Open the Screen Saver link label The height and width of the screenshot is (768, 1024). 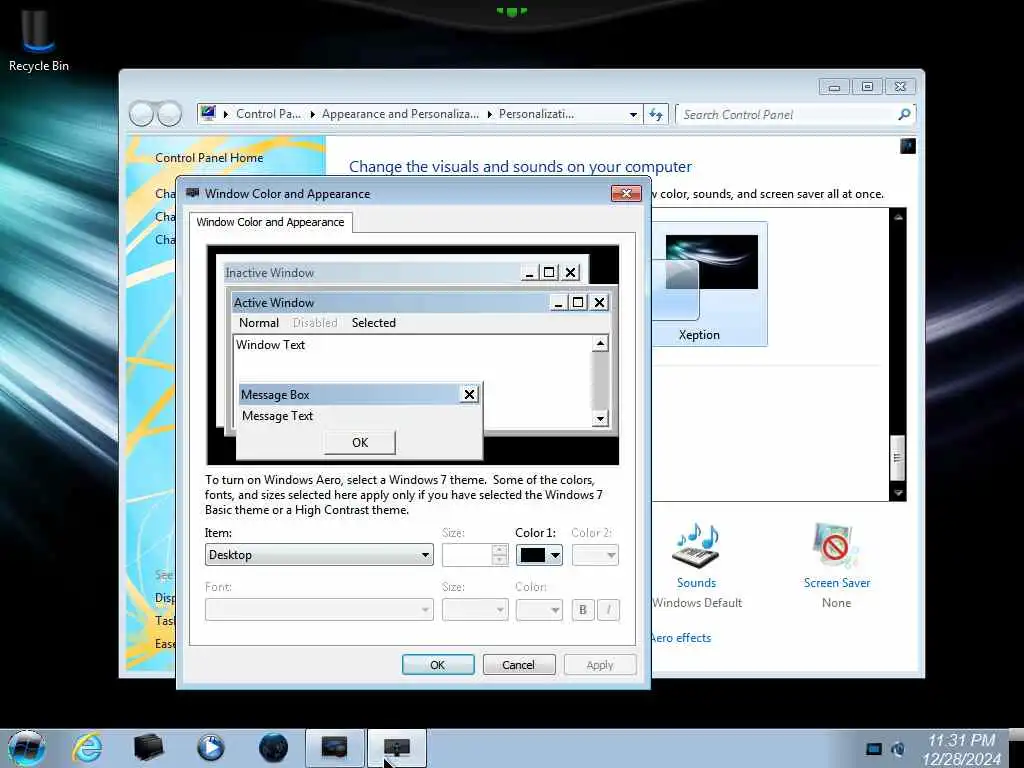coord(837,583)
